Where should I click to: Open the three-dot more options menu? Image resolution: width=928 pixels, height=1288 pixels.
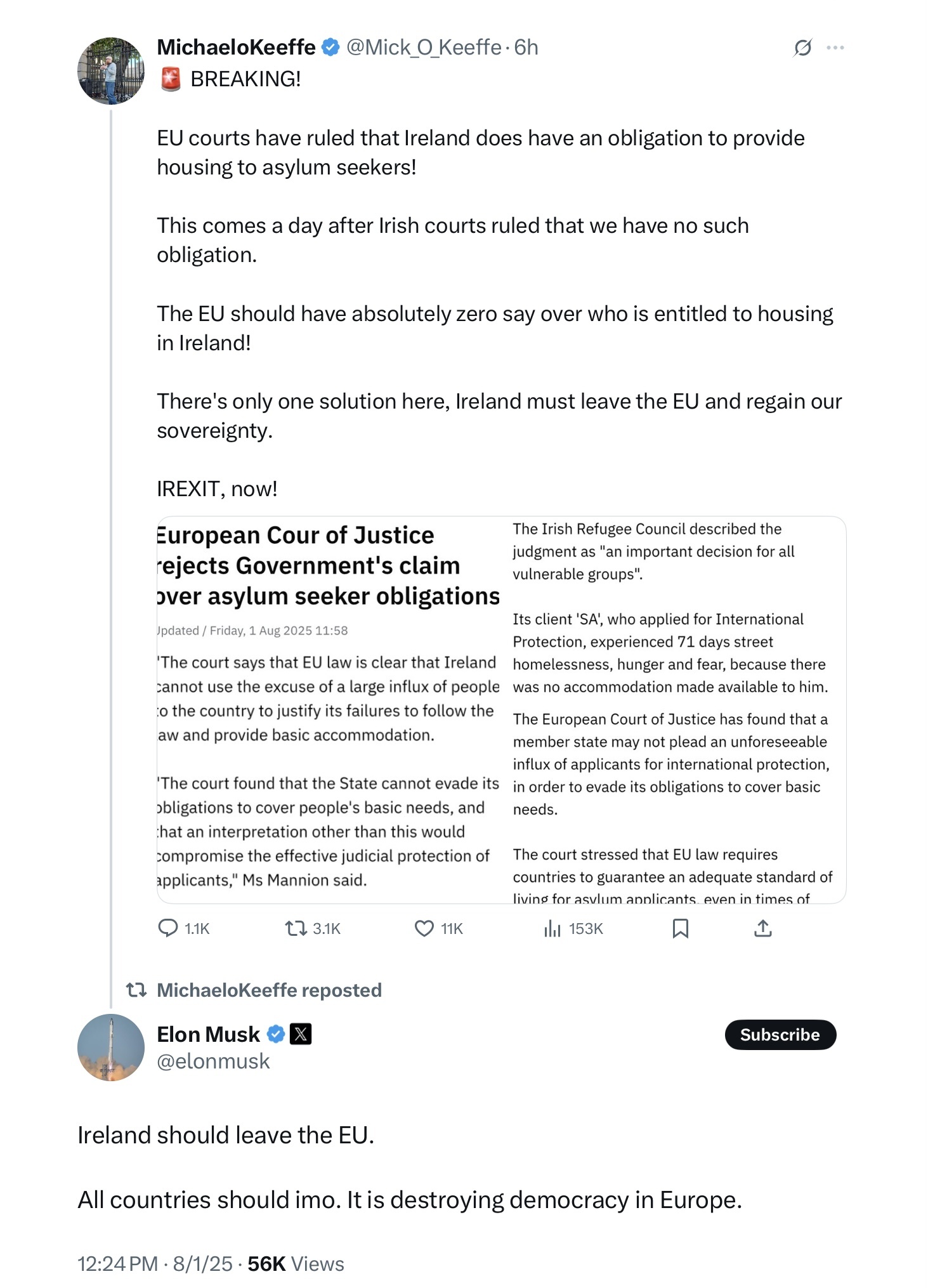click(x=835, y=48)
